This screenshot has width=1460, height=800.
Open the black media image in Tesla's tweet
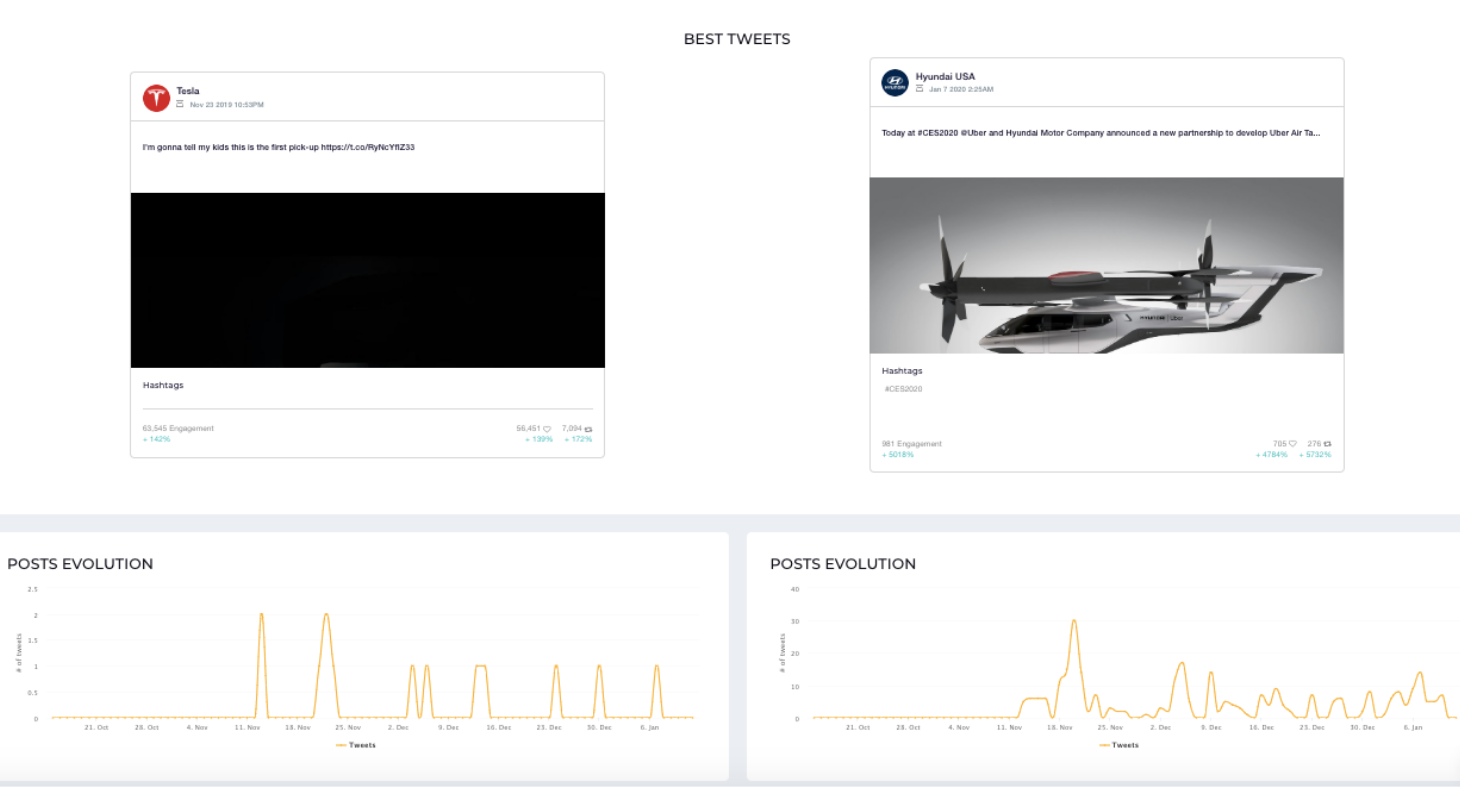coord(368,280)
